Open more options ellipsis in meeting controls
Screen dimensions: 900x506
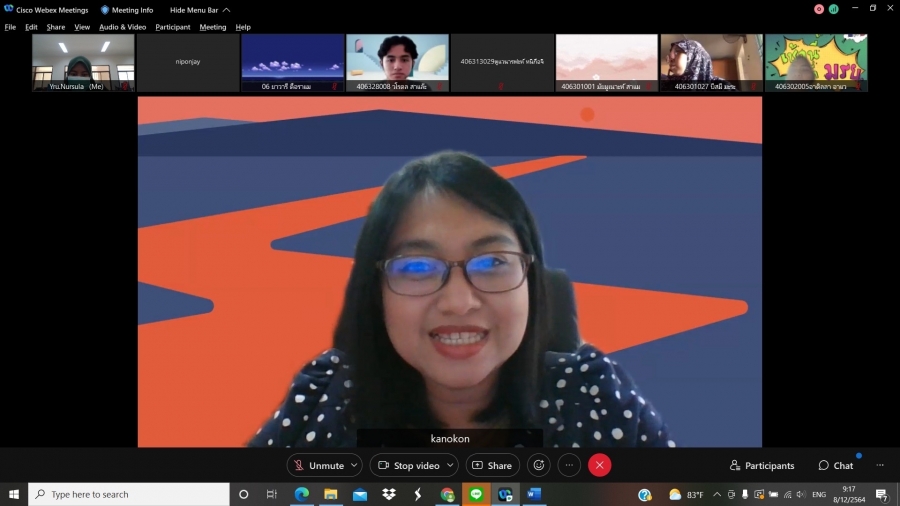pos(569,465)
